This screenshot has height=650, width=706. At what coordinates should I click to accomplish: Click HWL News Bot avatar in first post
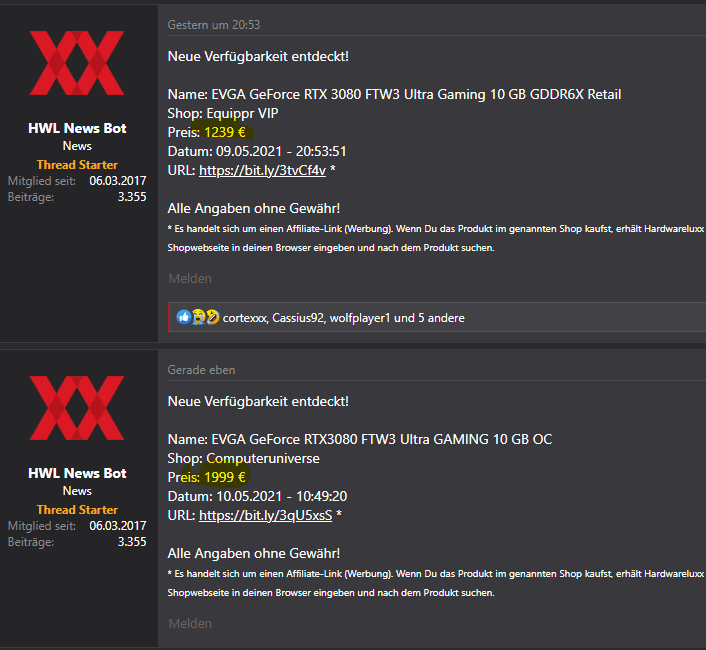click(x=77, y=63)
